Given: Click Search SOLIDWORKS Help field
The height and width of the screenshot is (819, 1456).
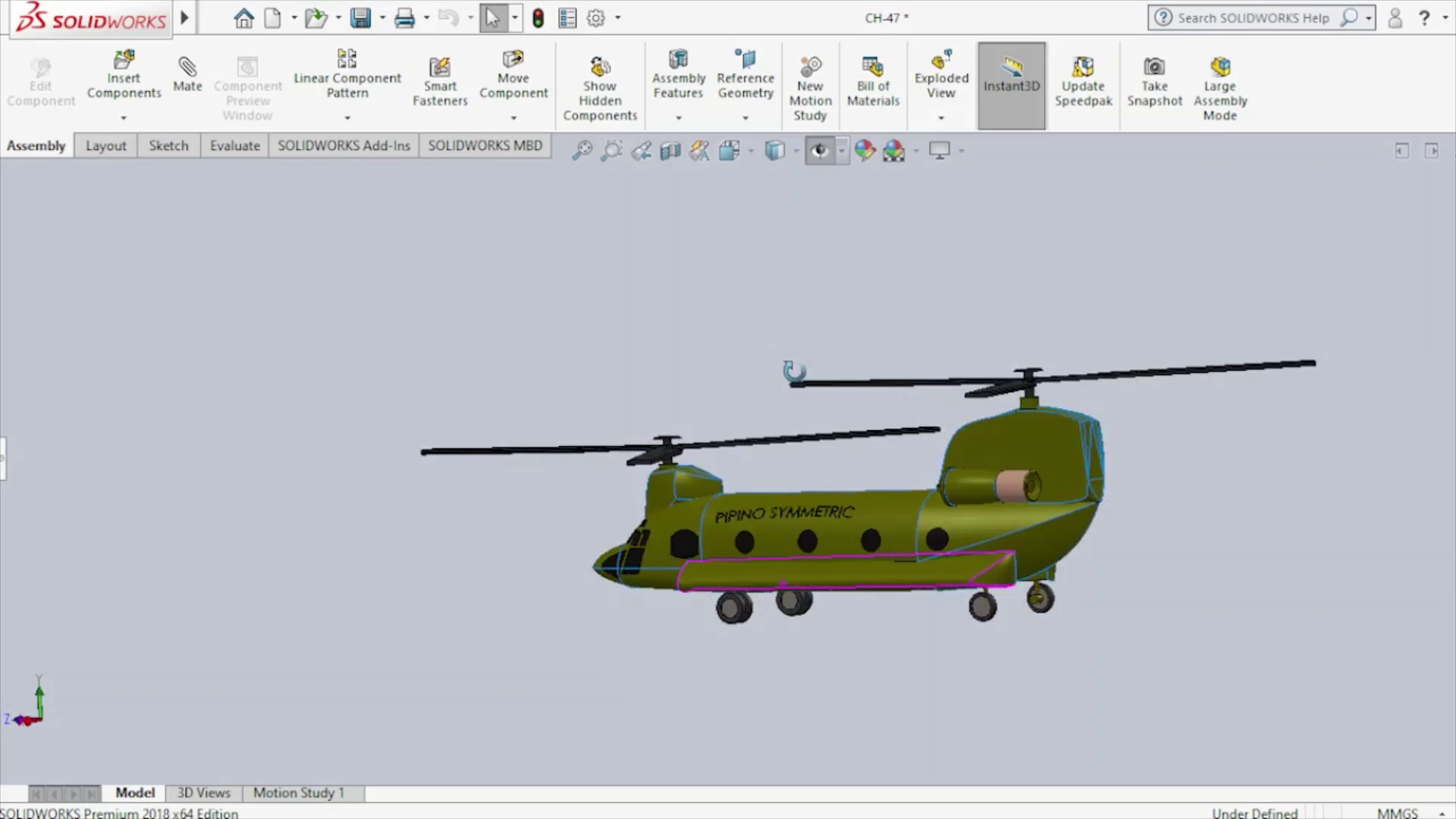Looking at the screenshot, I should (1254, 17).
